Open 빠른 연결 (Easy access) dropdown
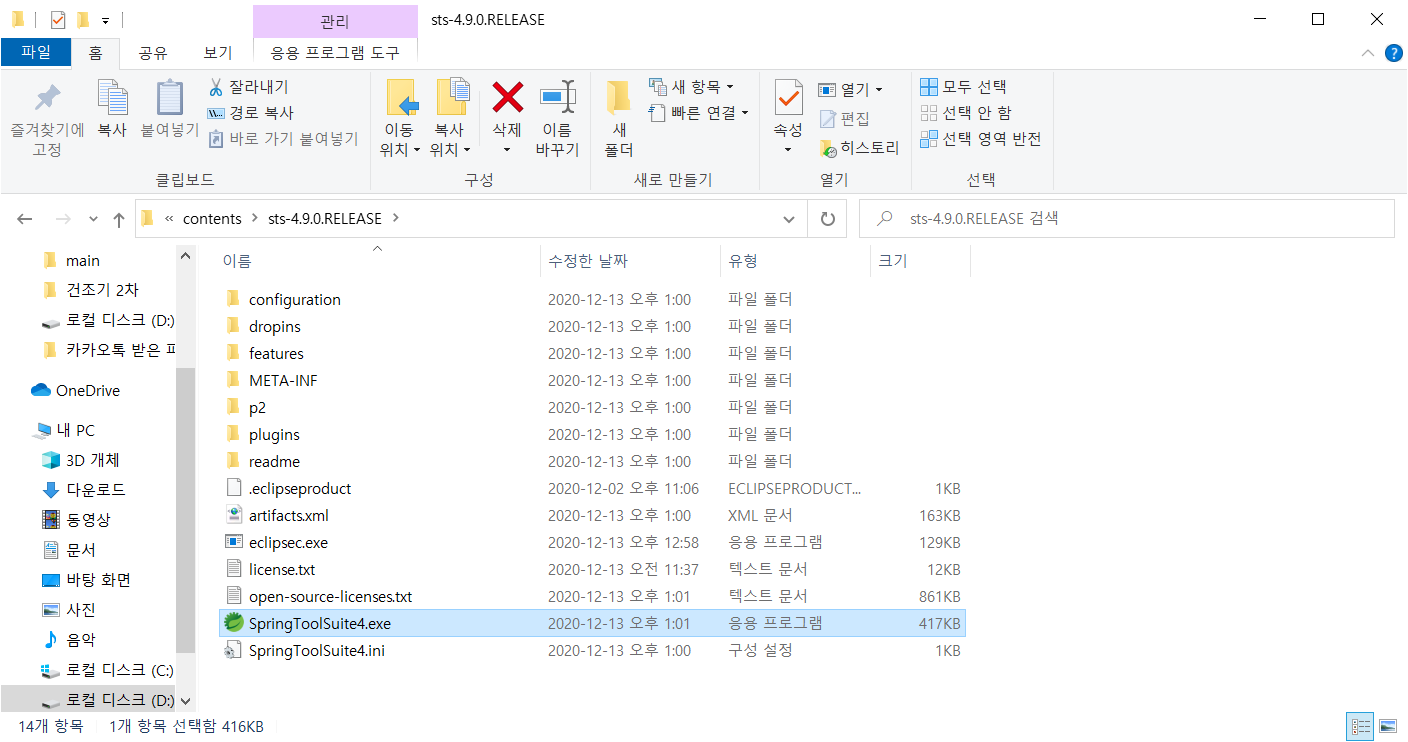Image resolution: width=1408 pixels, height=742 pixels. [x=698, y=113]
